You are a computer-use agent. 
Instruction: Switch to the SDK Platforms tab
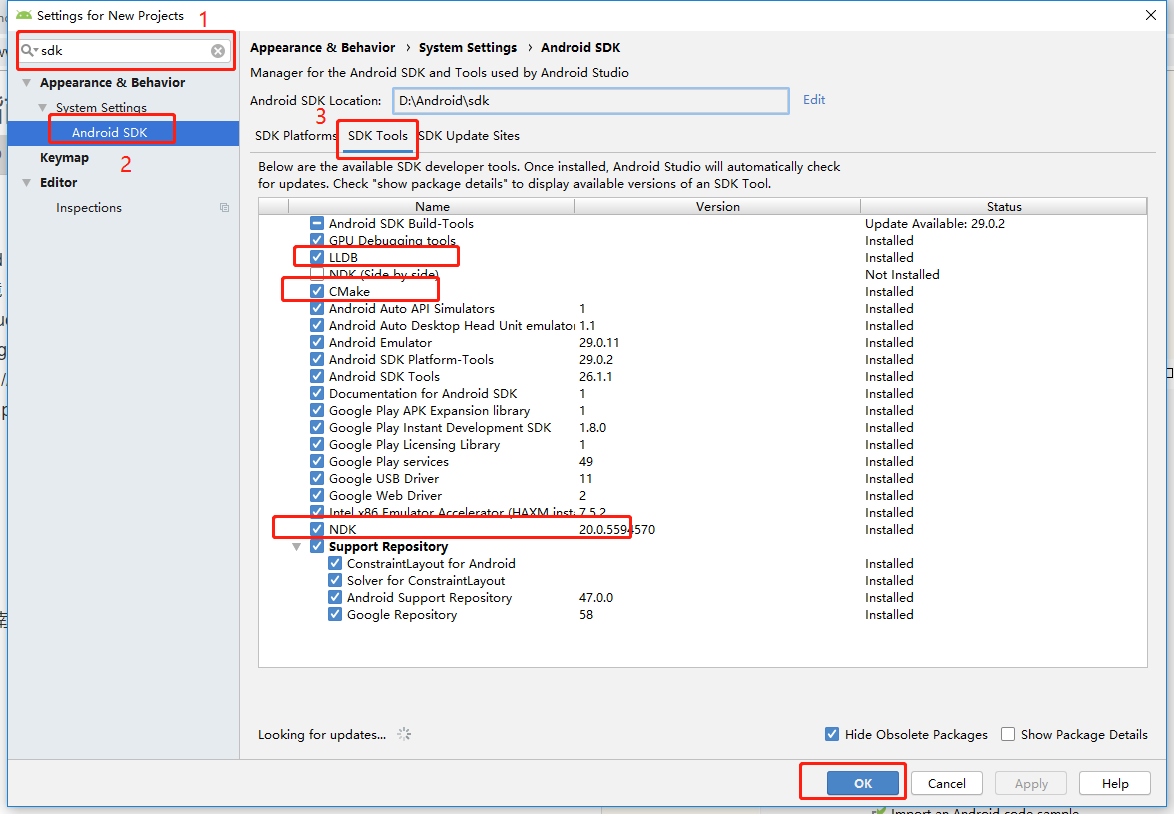[x=296, y=136]
